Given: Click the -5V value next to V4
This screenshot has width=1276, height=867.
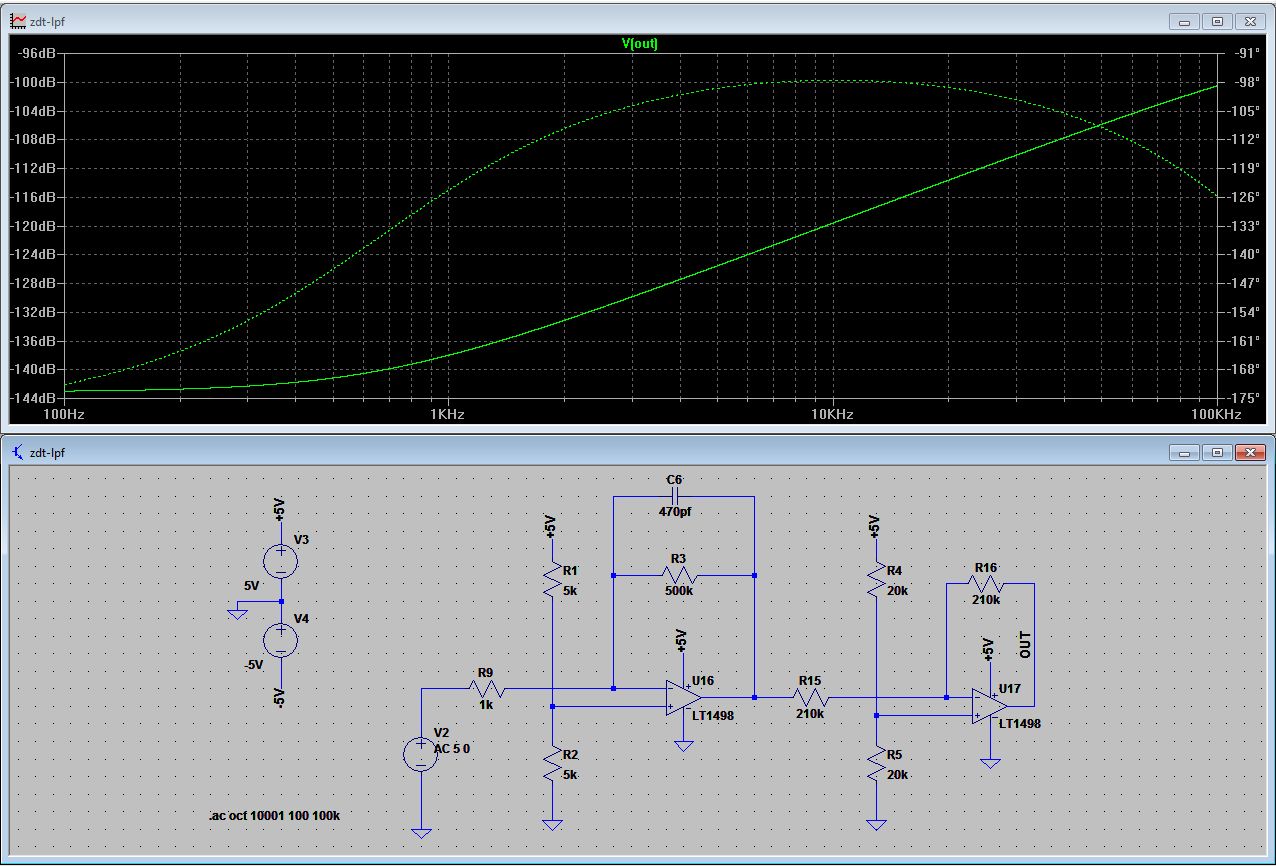Looking at the screenshot, I should point(253,665).
